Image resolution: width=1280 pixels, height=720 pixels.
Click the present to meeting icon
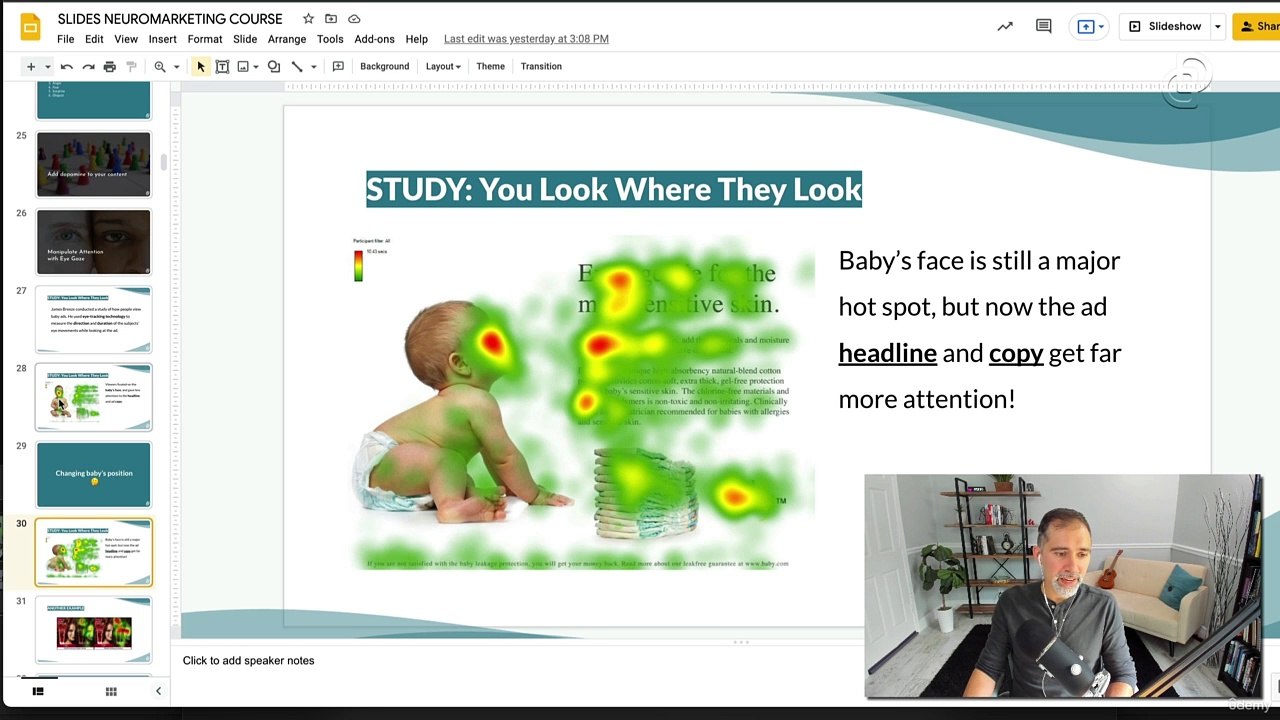1086,27
